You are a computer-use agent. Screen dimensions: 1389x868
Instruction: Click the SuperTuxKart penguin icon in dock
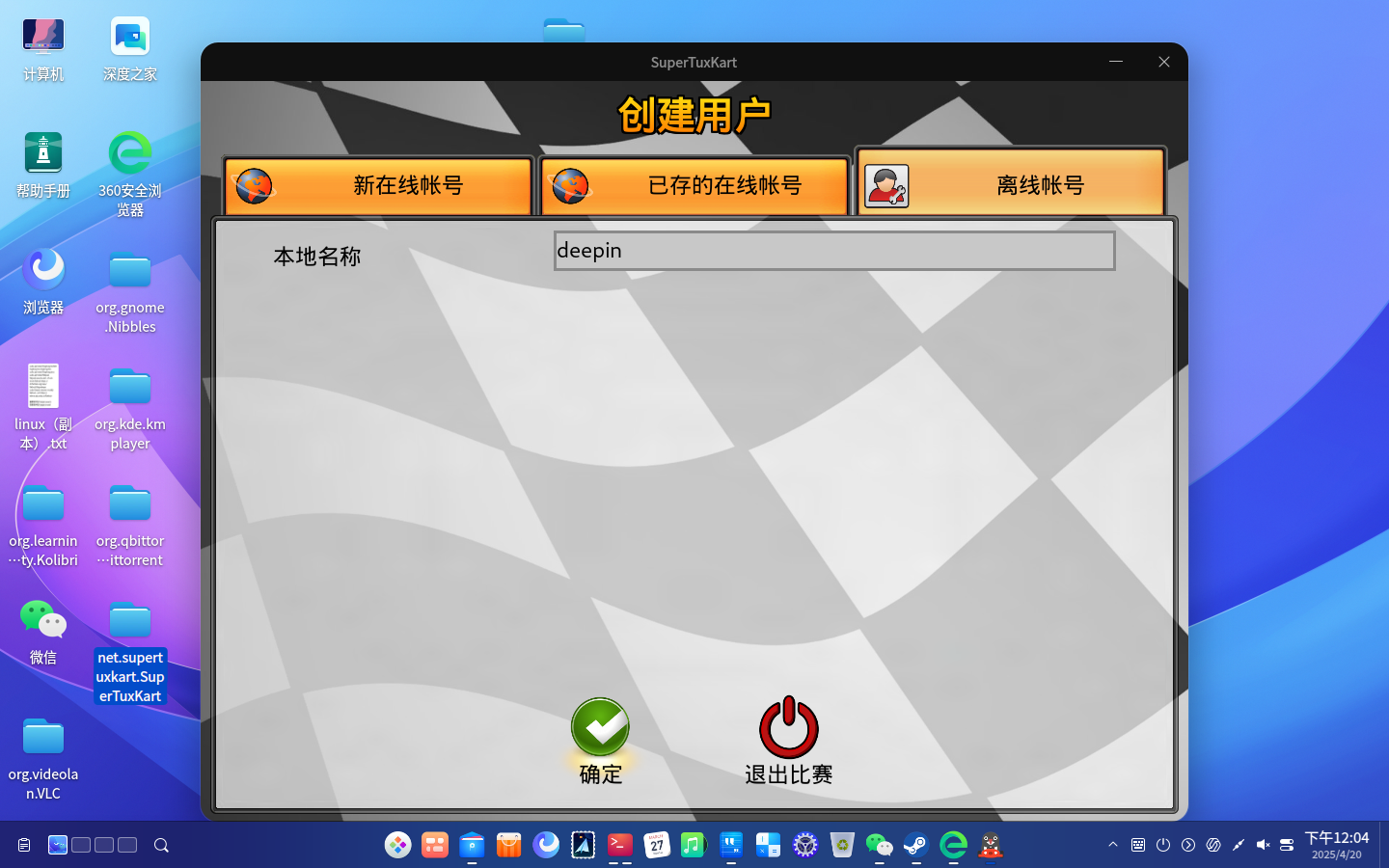coord(991,845)
